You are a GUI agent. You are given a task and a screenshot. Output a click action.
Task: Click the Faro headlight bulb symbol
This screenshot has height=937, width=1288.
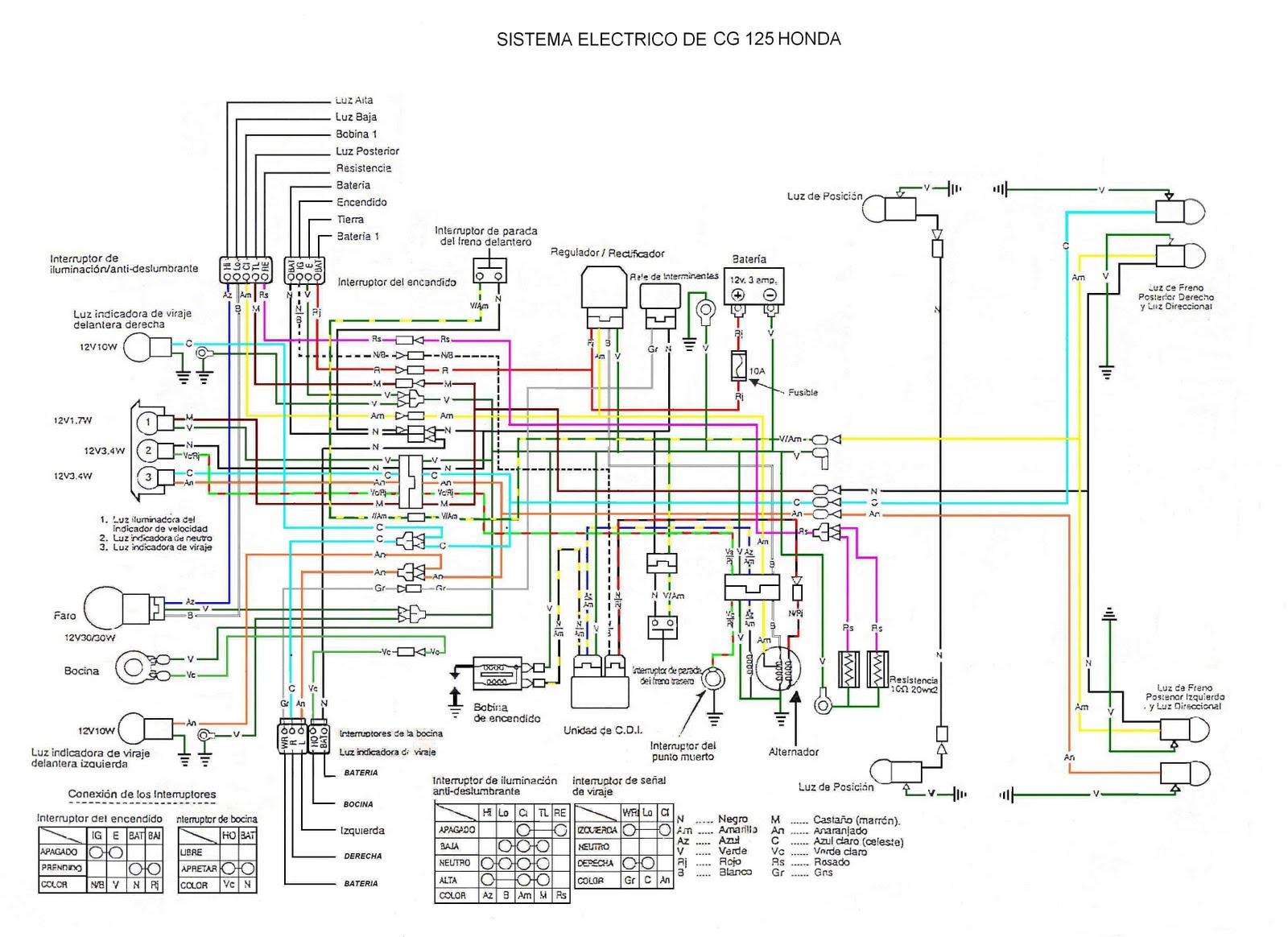point(122,610)
